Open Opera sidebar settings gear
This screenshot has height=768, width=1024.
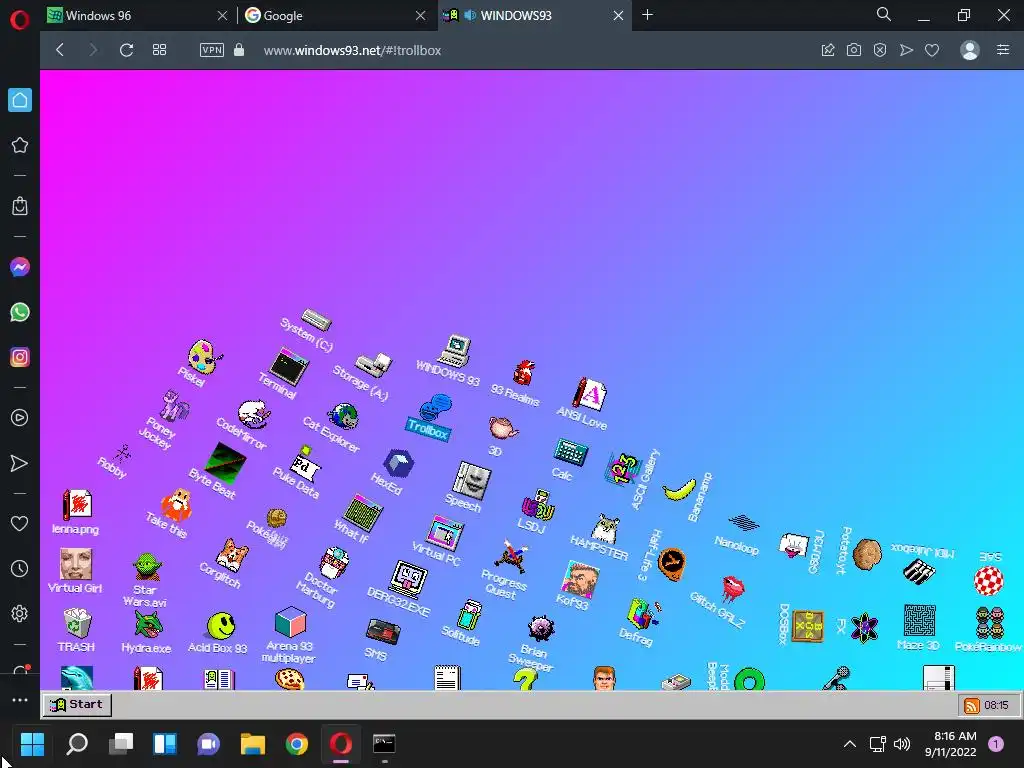(20, 614)
